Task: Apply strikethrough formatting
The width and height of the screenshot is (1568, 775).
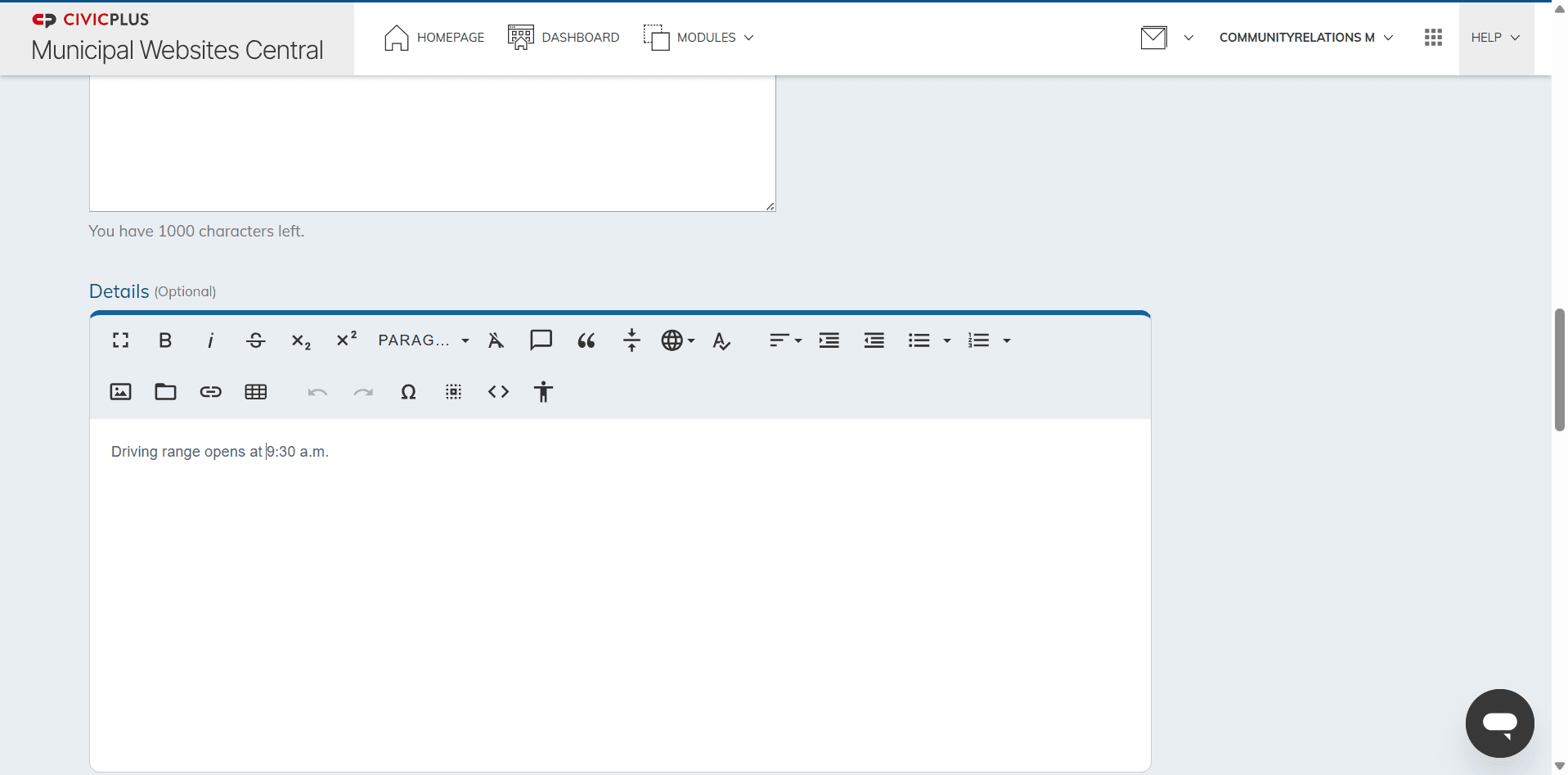Action: tap(256, 340)
